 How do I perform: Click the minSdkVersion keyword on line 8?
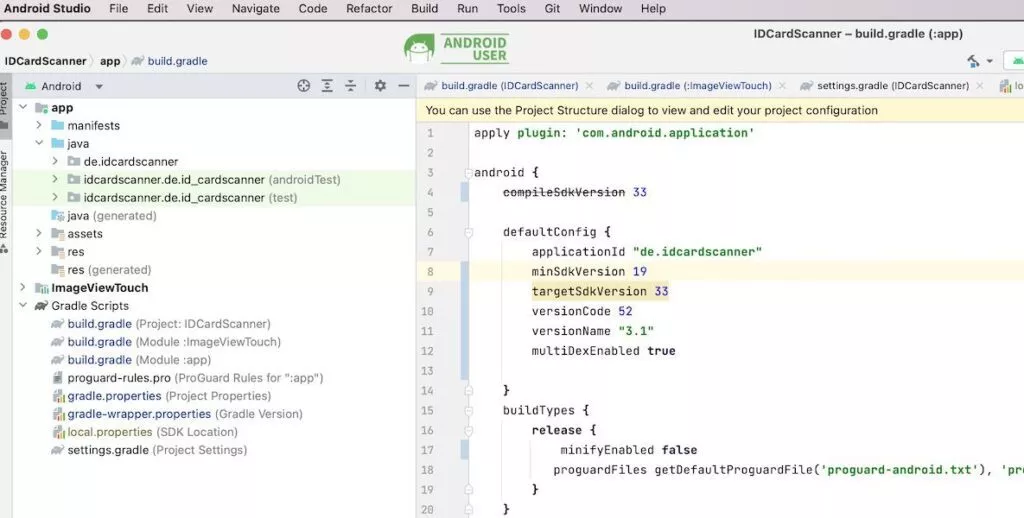point(578,271)
